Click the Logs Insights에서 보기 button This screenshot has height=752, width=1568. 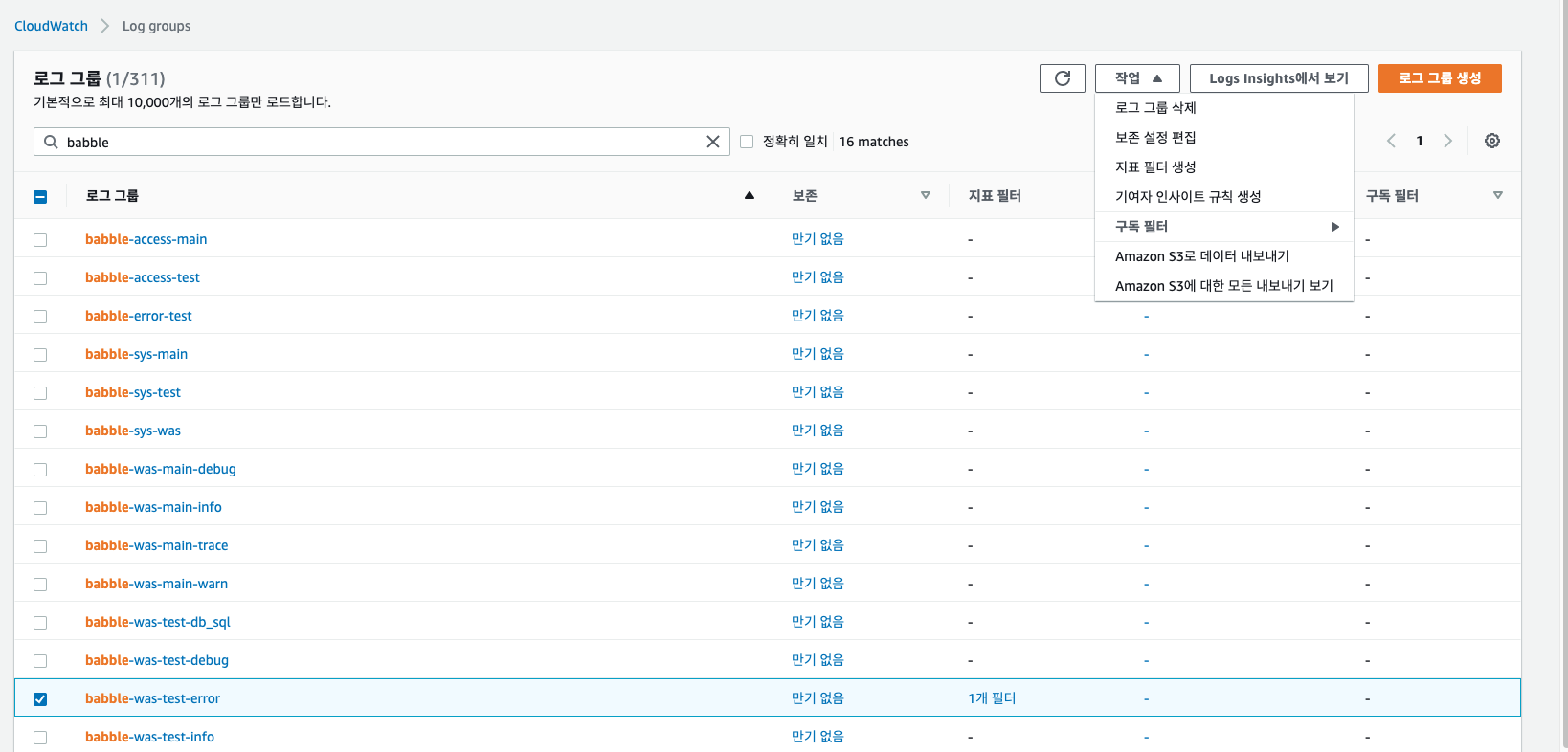pos(1278,78)
